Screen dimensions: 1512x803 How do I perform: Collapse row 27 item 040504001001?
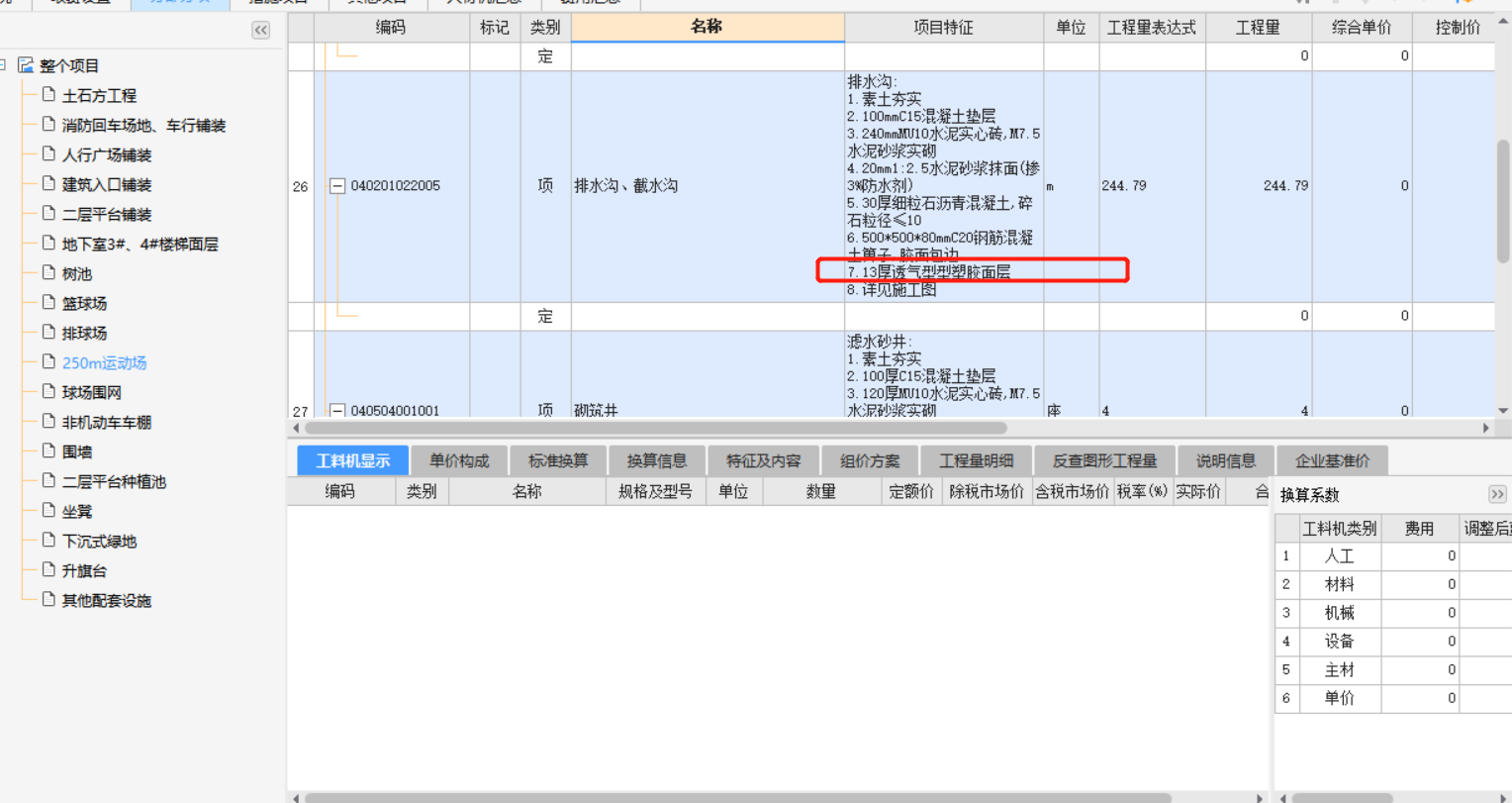tap(337, 410)
